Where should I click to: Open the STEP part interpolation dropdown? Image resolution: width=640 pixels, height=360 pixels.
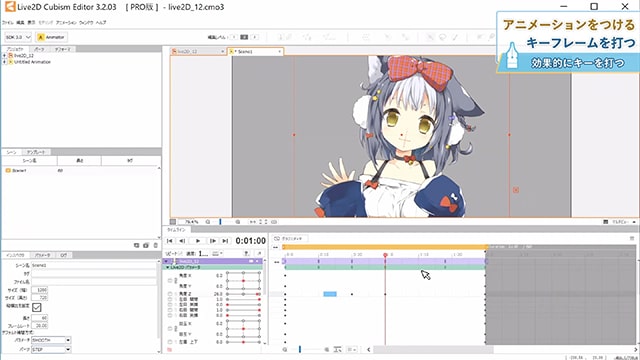tap(51, 350)
